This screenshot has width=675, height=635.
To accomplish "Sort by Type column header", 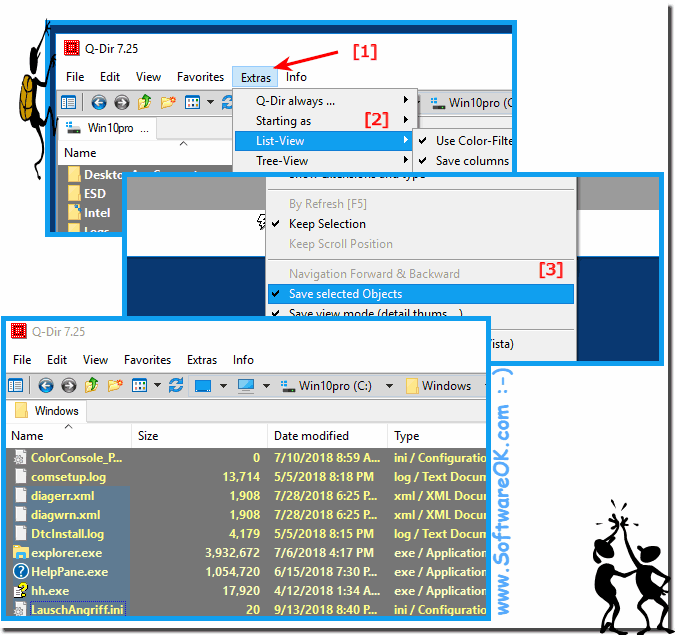I will point(437,436).
